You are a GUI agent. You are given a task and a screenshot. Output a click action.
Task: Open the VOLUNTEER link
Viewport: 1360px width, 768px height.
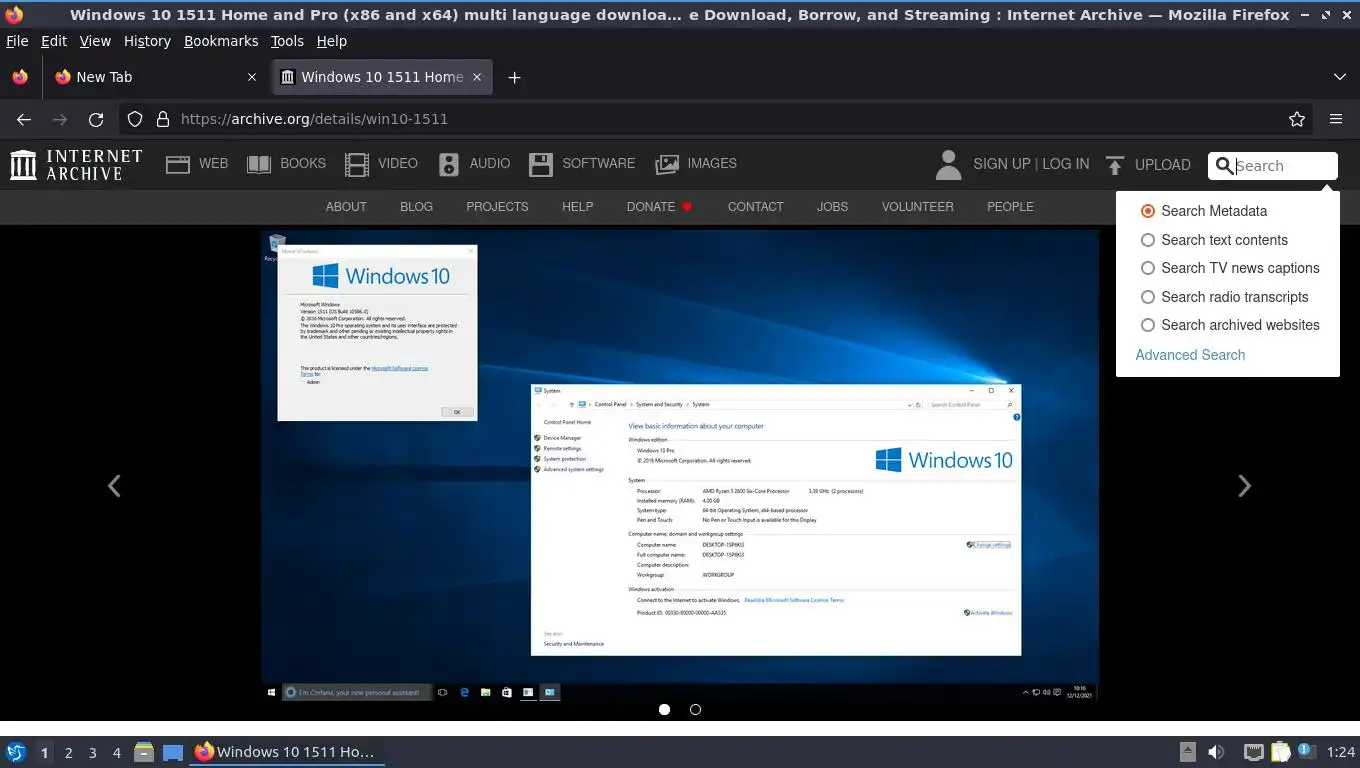pyautogui.click(x=917, y=207)
